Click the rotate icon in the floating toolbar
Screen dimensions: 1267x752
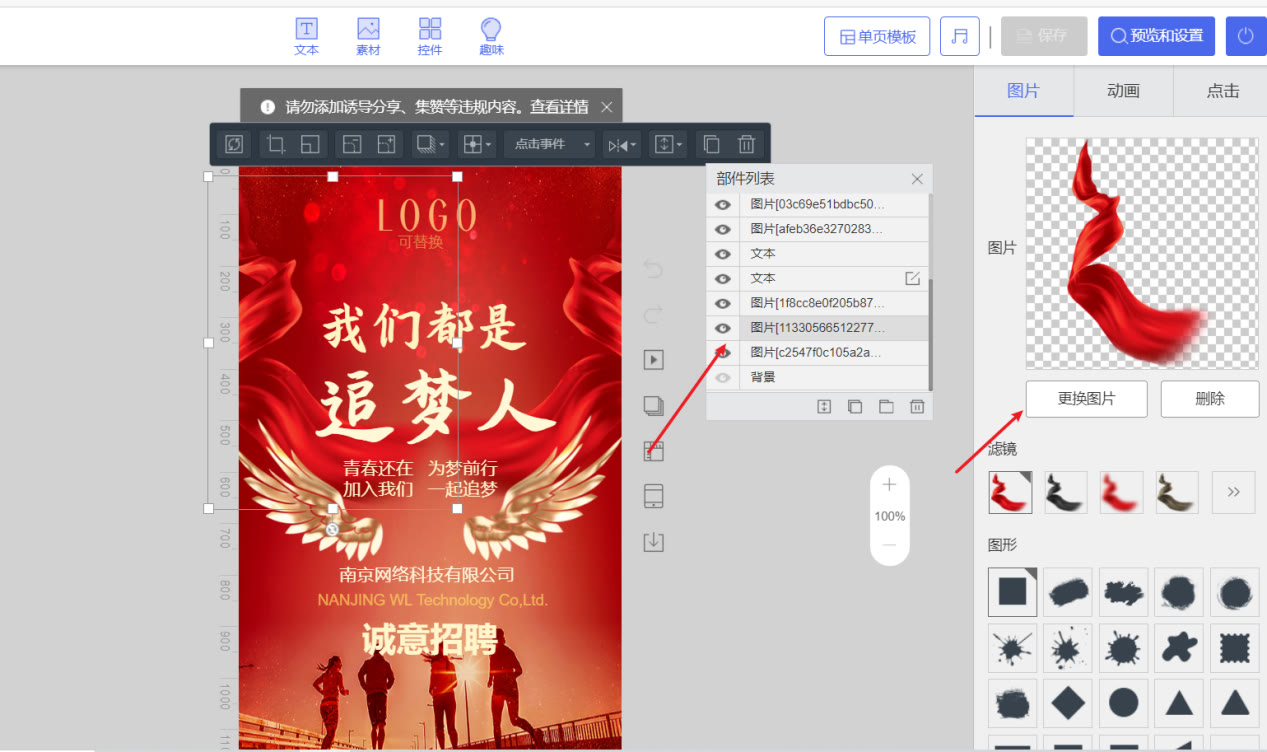pos(233,144)
